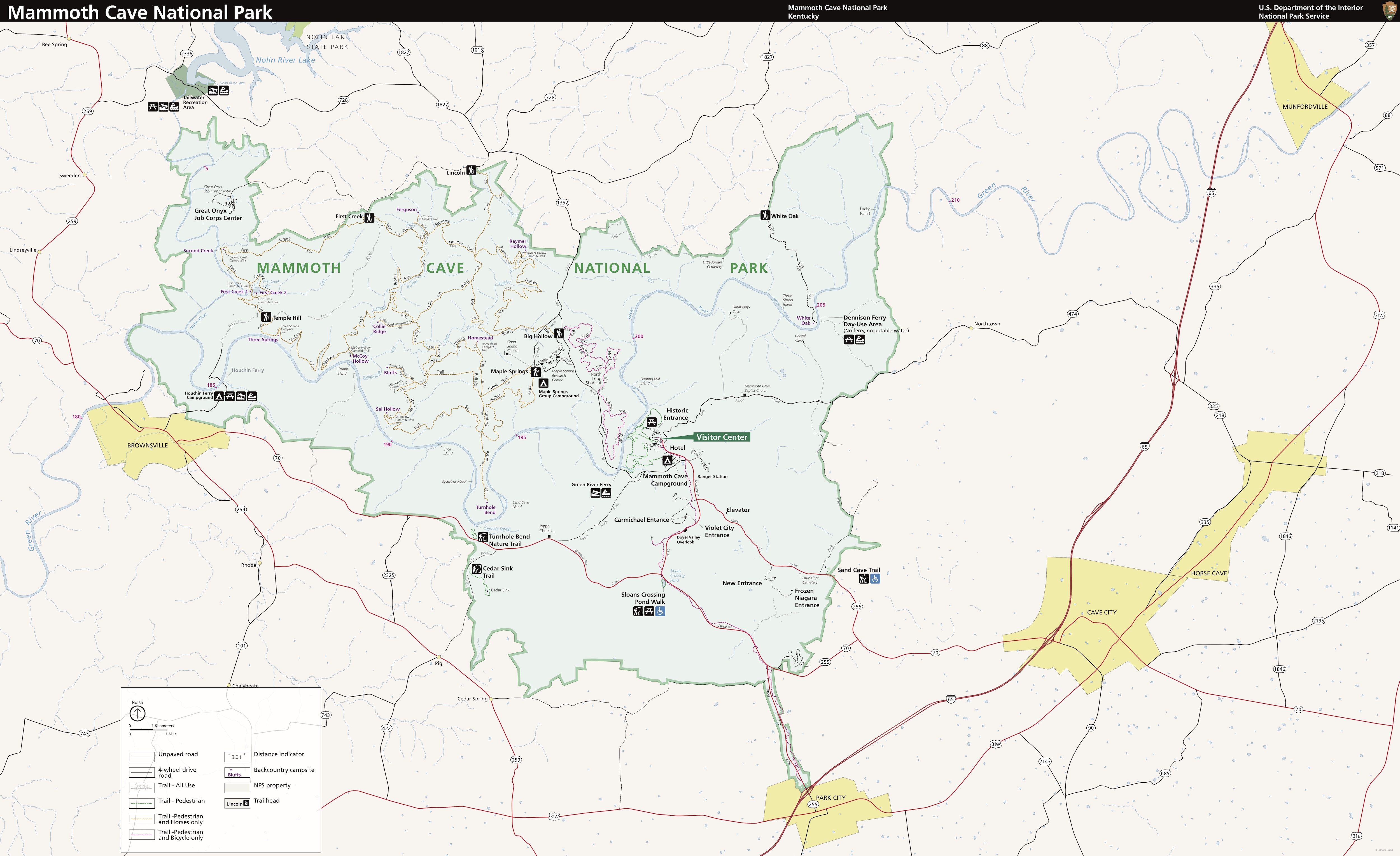Click the Great Onyx Job Corps Center label
The image size is (1400, 856).
[x=218, y=214]
